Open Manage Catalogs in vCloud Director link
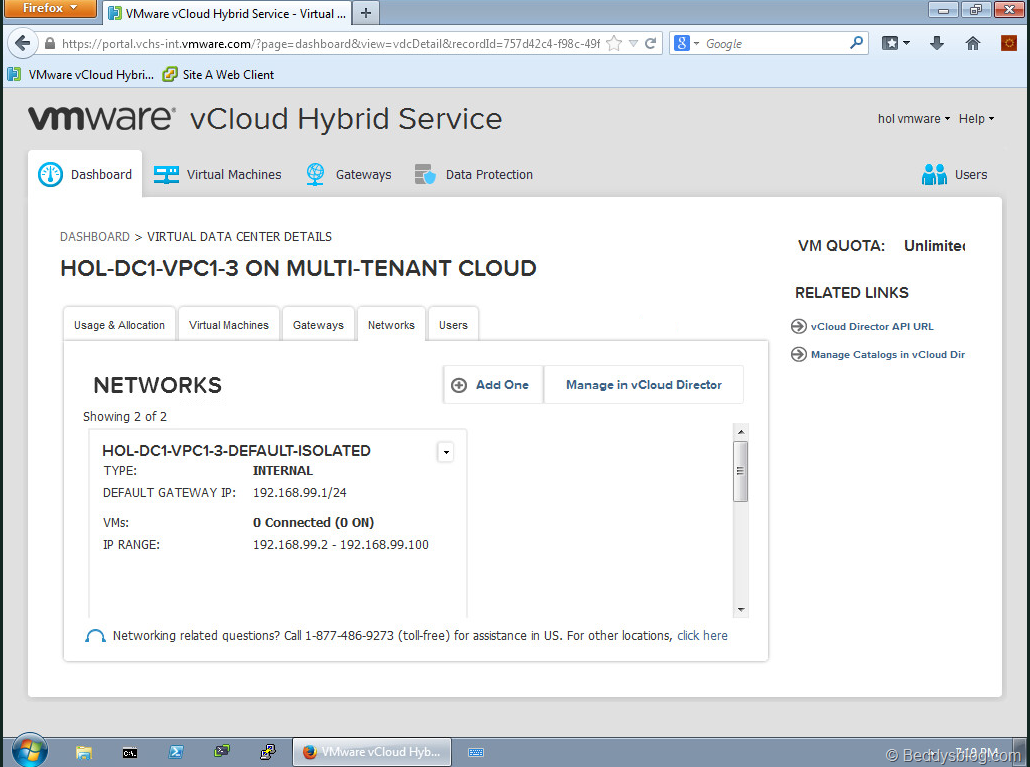 [x=887, y=355]
